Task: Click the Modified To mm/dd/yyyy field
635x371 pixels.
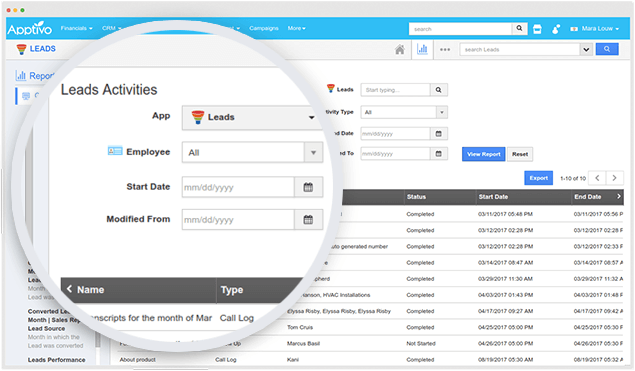Action: [x=395, y=154]
